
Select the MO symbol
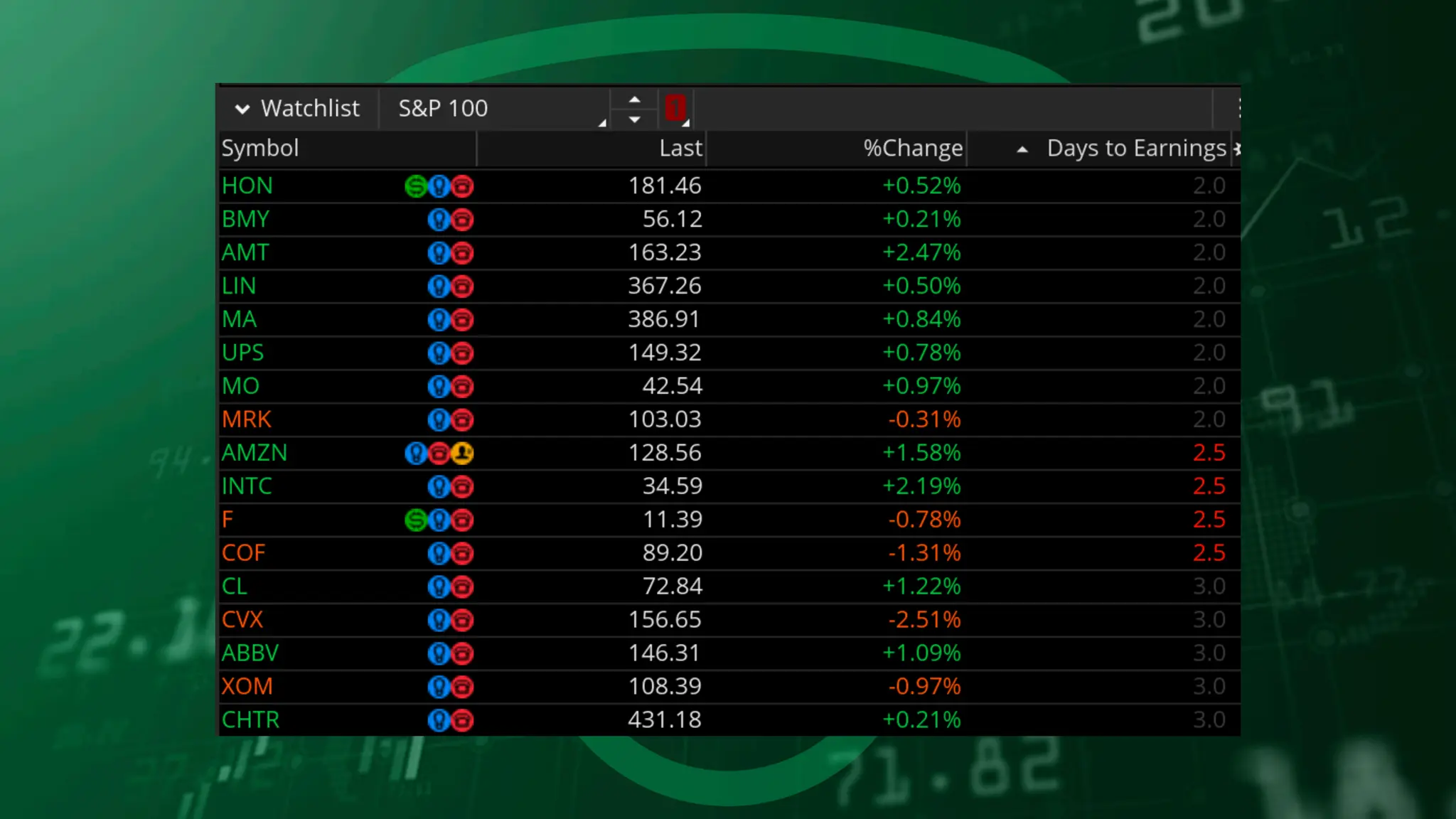[240, 386]
